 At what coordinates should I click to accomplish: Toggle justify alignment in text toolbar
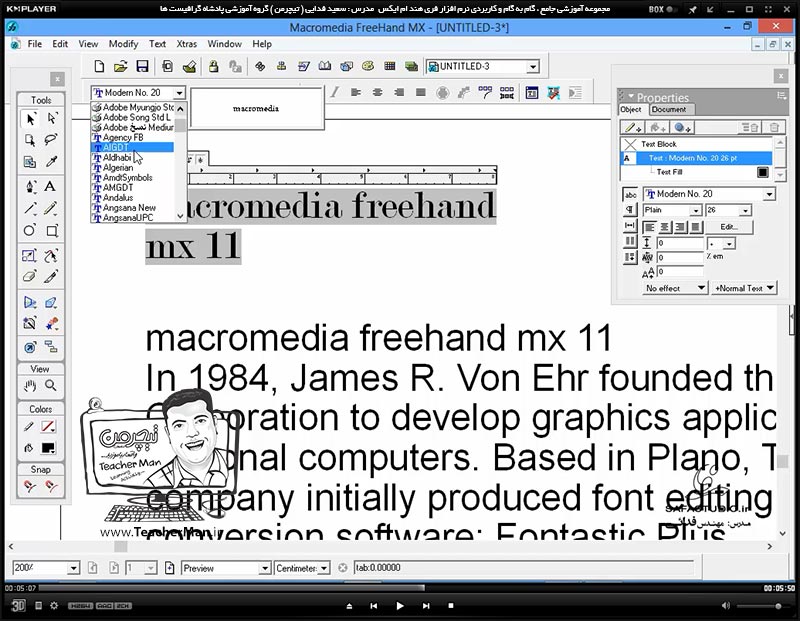click(421, 92)
